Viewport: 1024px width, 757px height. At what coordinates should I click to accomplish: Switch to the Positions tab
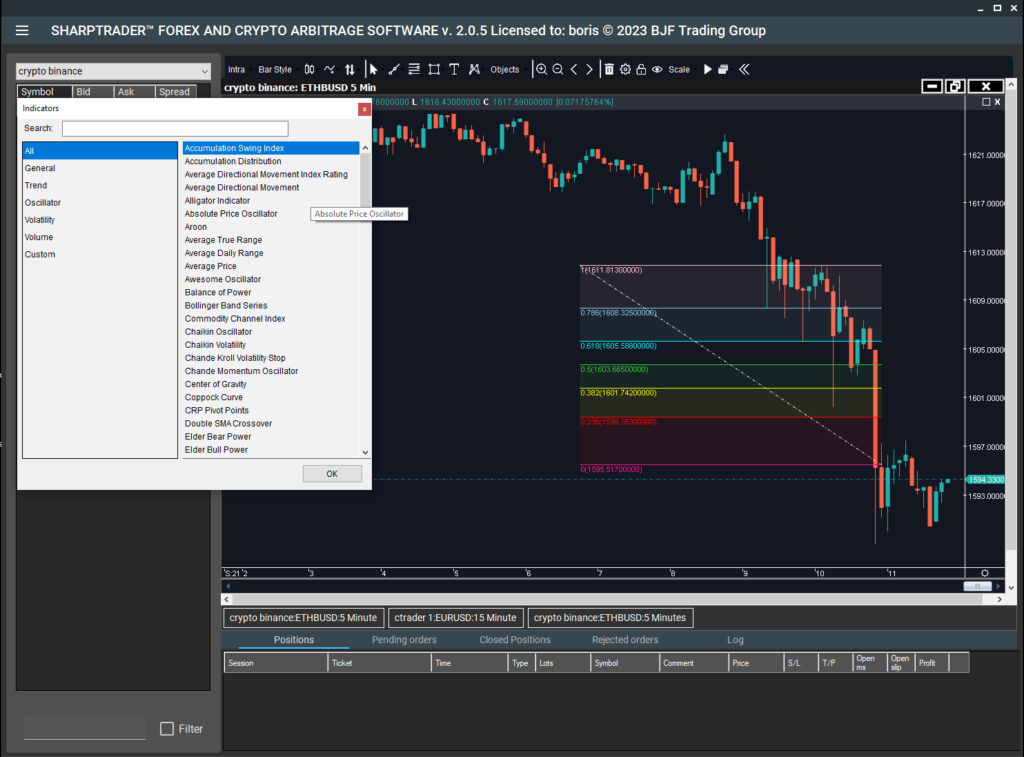(x=294, y=640)
